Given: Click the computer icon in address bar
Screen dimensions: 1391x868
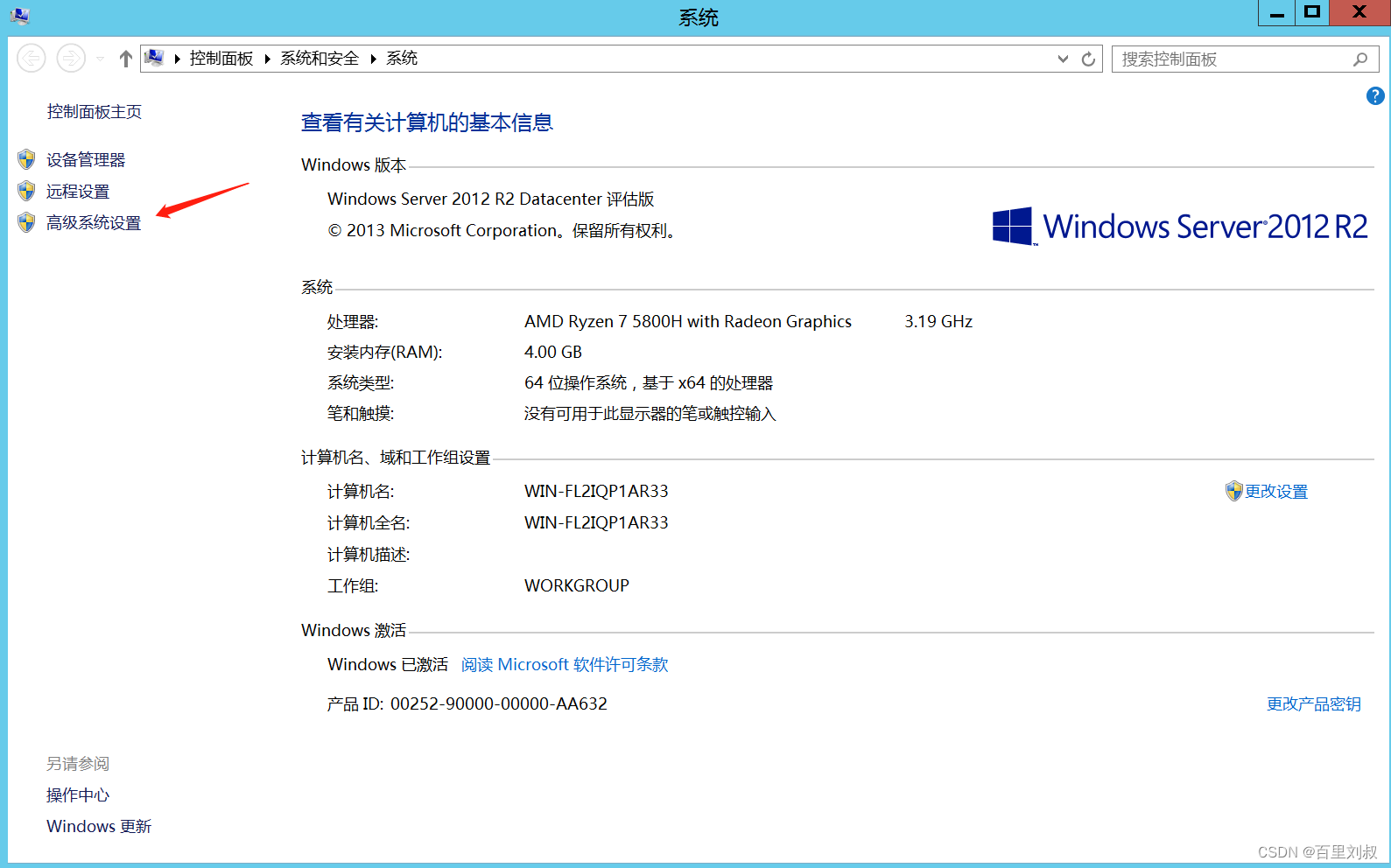Looking at the screenshot, I should tap(154, 58).
